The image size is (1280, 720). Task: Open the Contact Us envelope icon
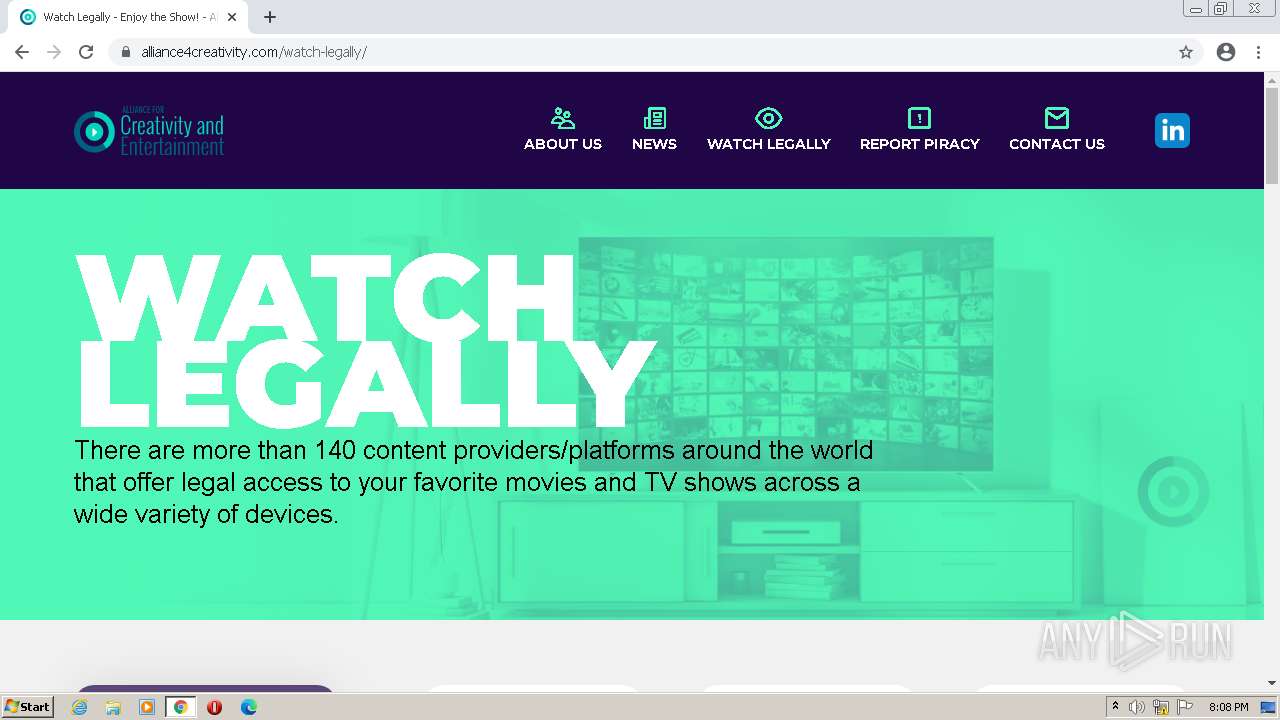(x=1057, y=118)
